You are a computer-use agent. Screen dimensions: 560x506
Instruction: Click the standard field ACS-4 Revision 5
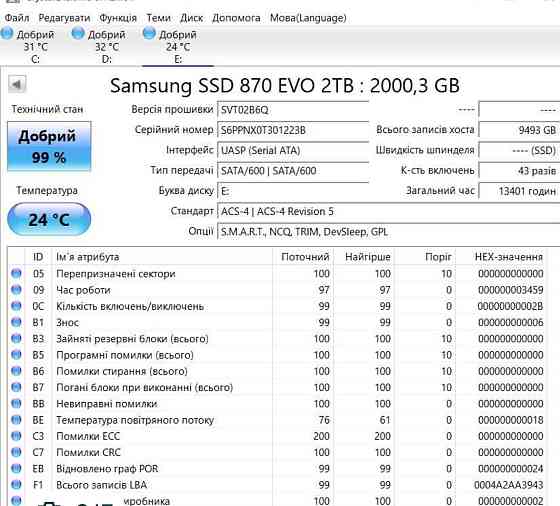[x=389, y=211]
